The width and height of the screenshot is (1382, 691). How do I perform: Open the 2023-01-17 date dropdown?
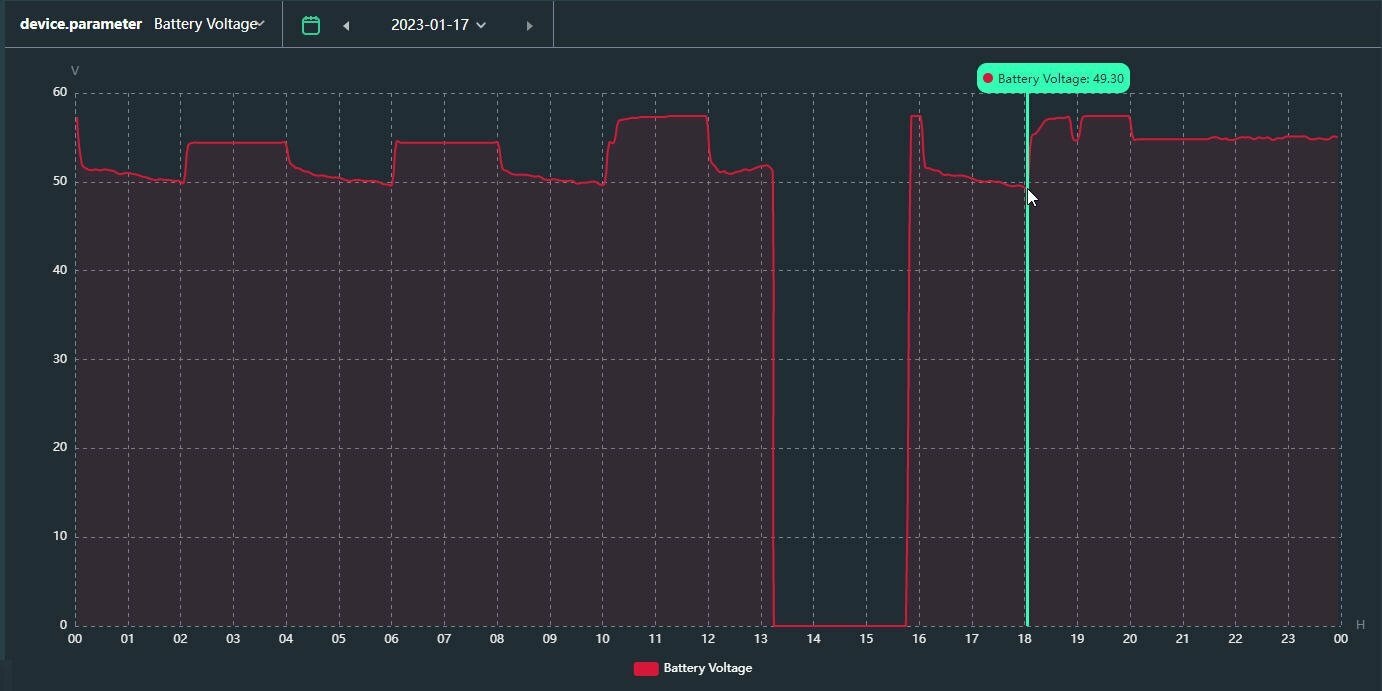439,25
